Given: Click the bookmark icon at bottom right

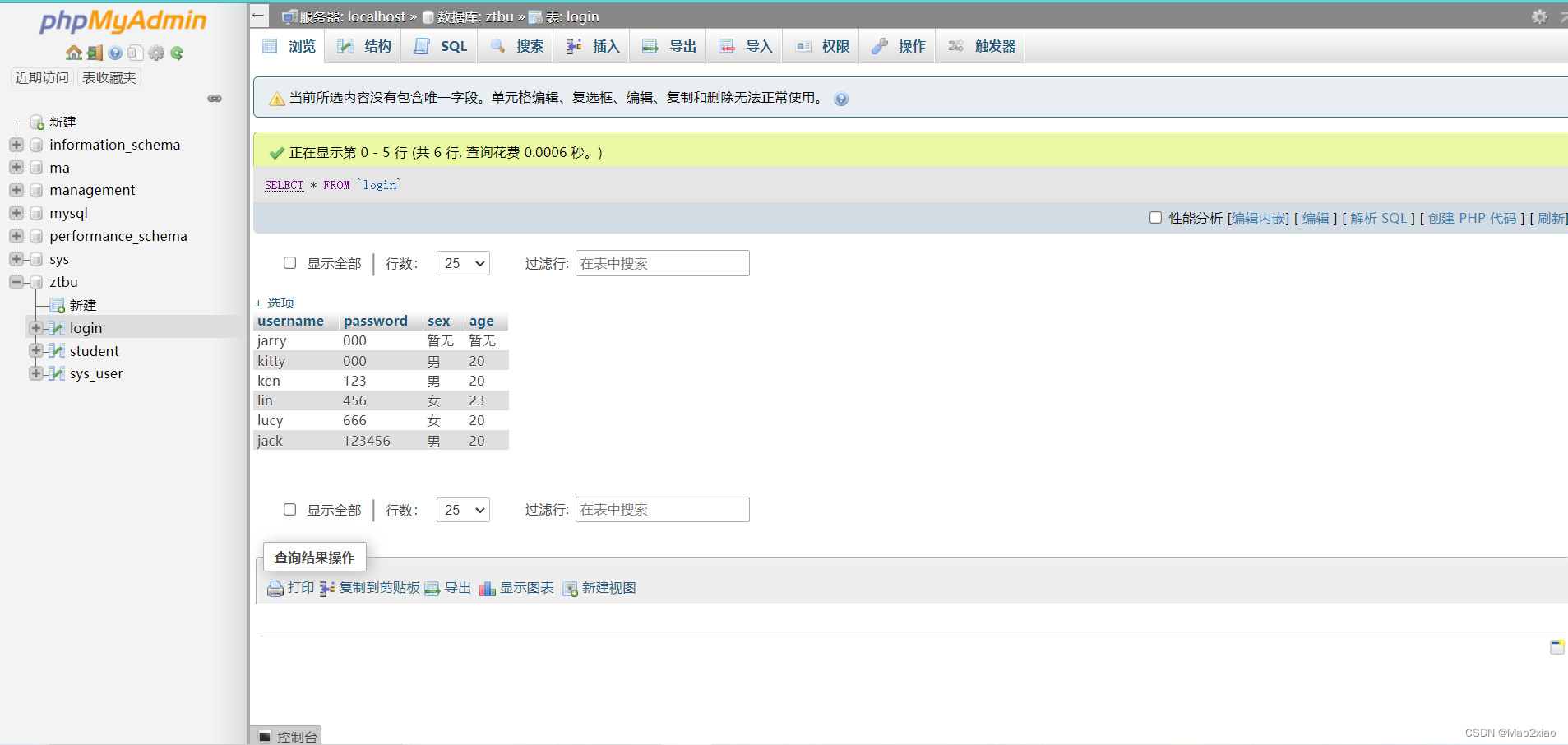Looking at the screenshot, I should tap(1557, 647).
